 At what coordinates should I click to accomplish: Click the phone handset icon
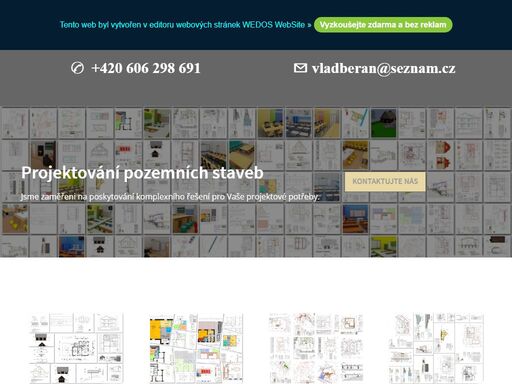coord(77,68)
